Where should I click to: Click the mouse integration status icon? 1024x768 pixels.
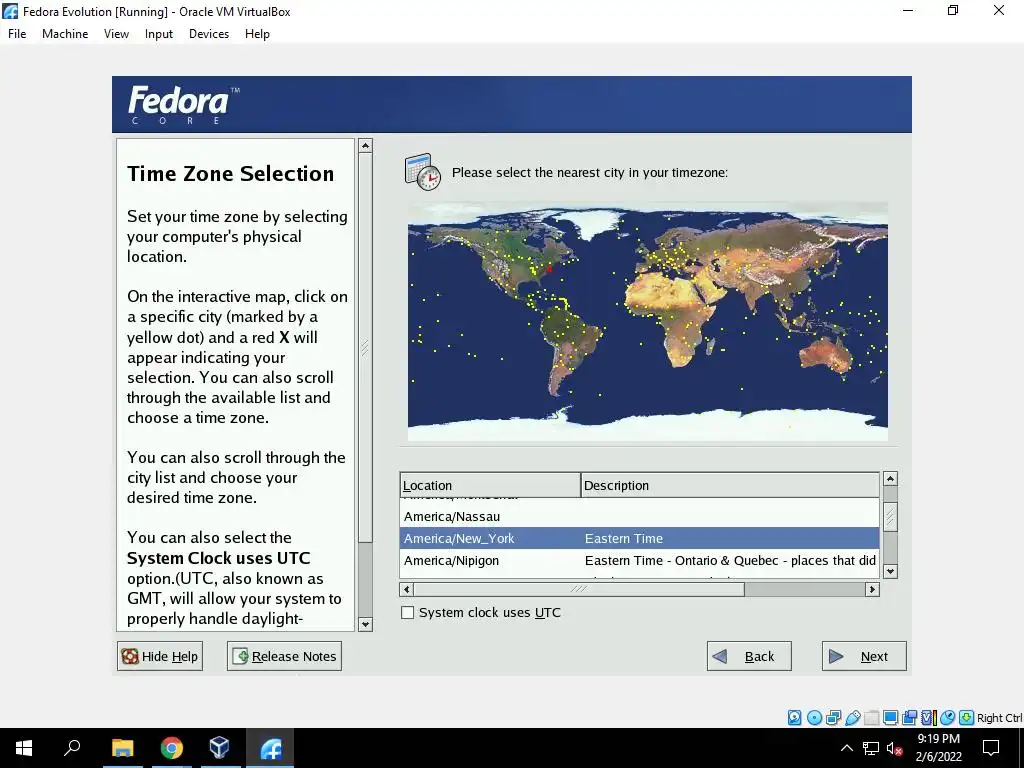coord(948,718)
